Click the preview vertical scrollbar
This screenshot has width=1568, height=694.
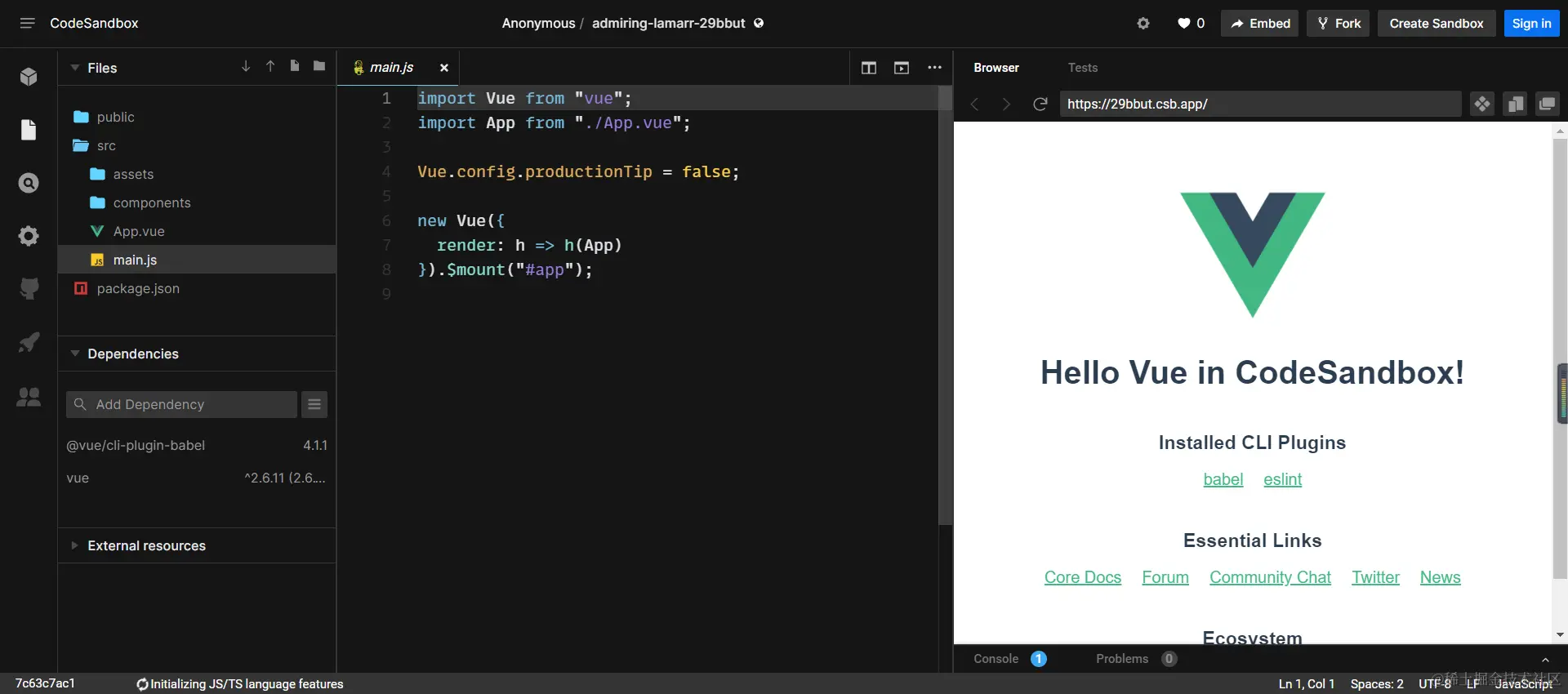pyautogui.click(x=1560, y=358)
